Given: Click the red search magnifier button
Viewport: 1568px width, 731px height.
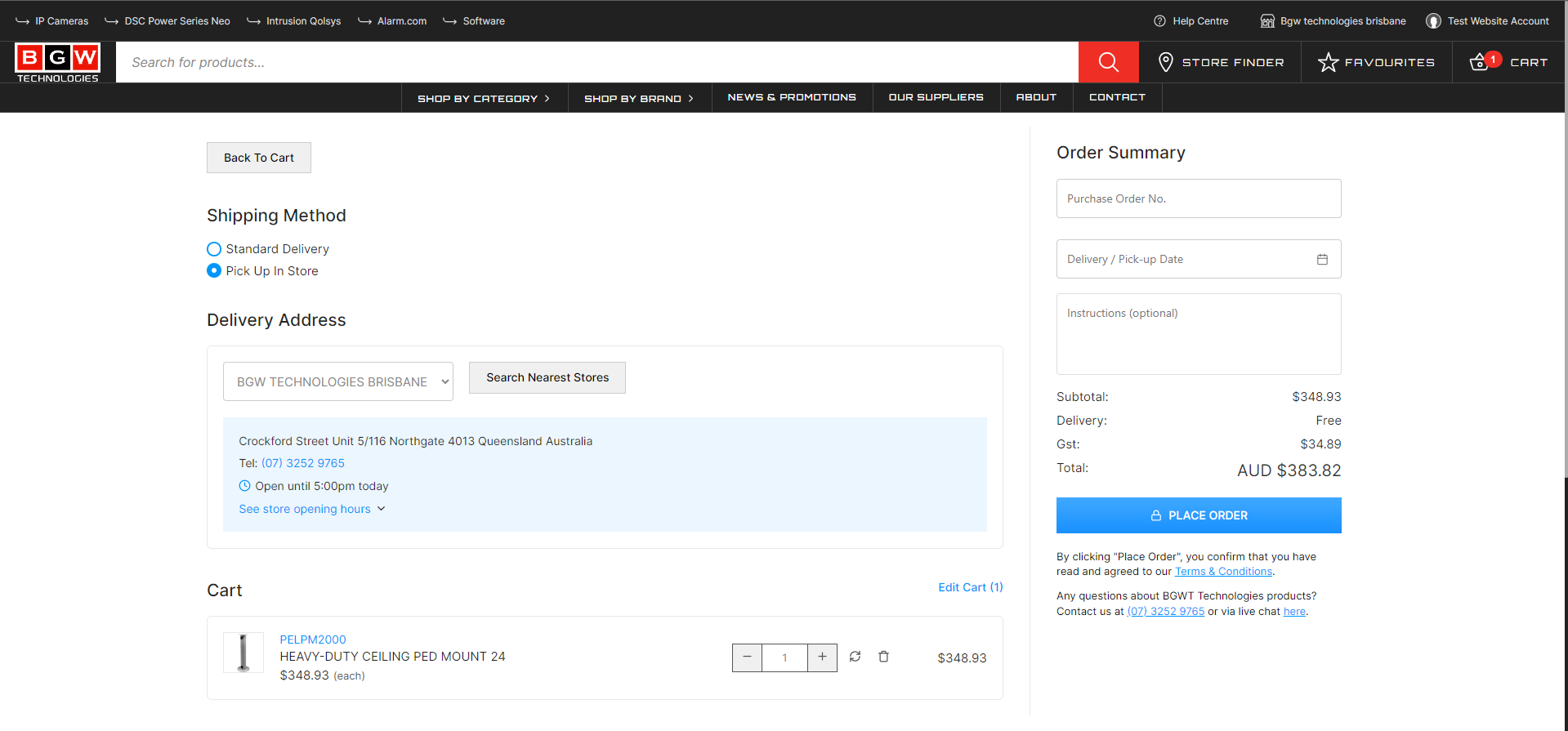Looking at the screenshot, I should (1108, 62).
